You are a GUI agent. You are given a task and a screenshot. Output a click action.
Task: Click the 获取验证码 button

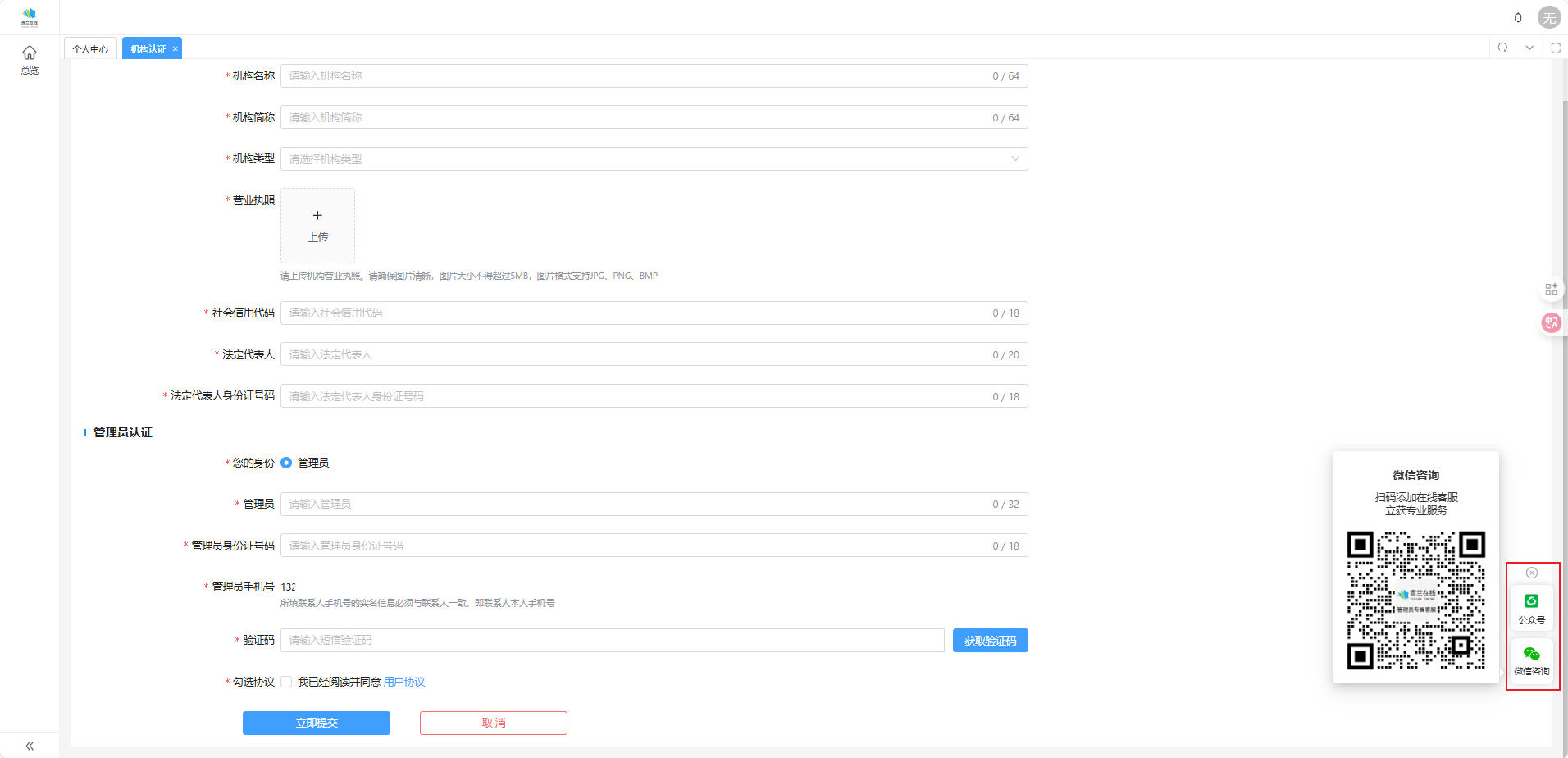click(990, 641)
